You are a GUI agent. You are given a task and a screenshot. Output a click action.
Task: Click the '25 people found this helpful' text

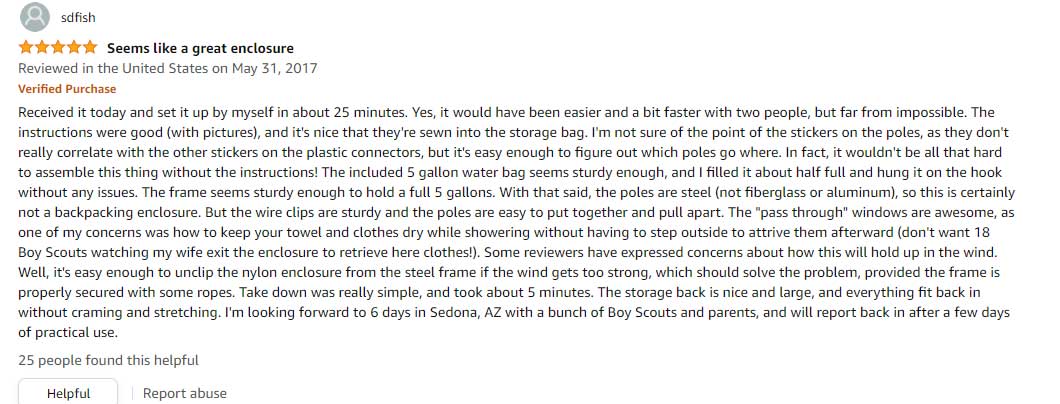[x=108, y=360]
